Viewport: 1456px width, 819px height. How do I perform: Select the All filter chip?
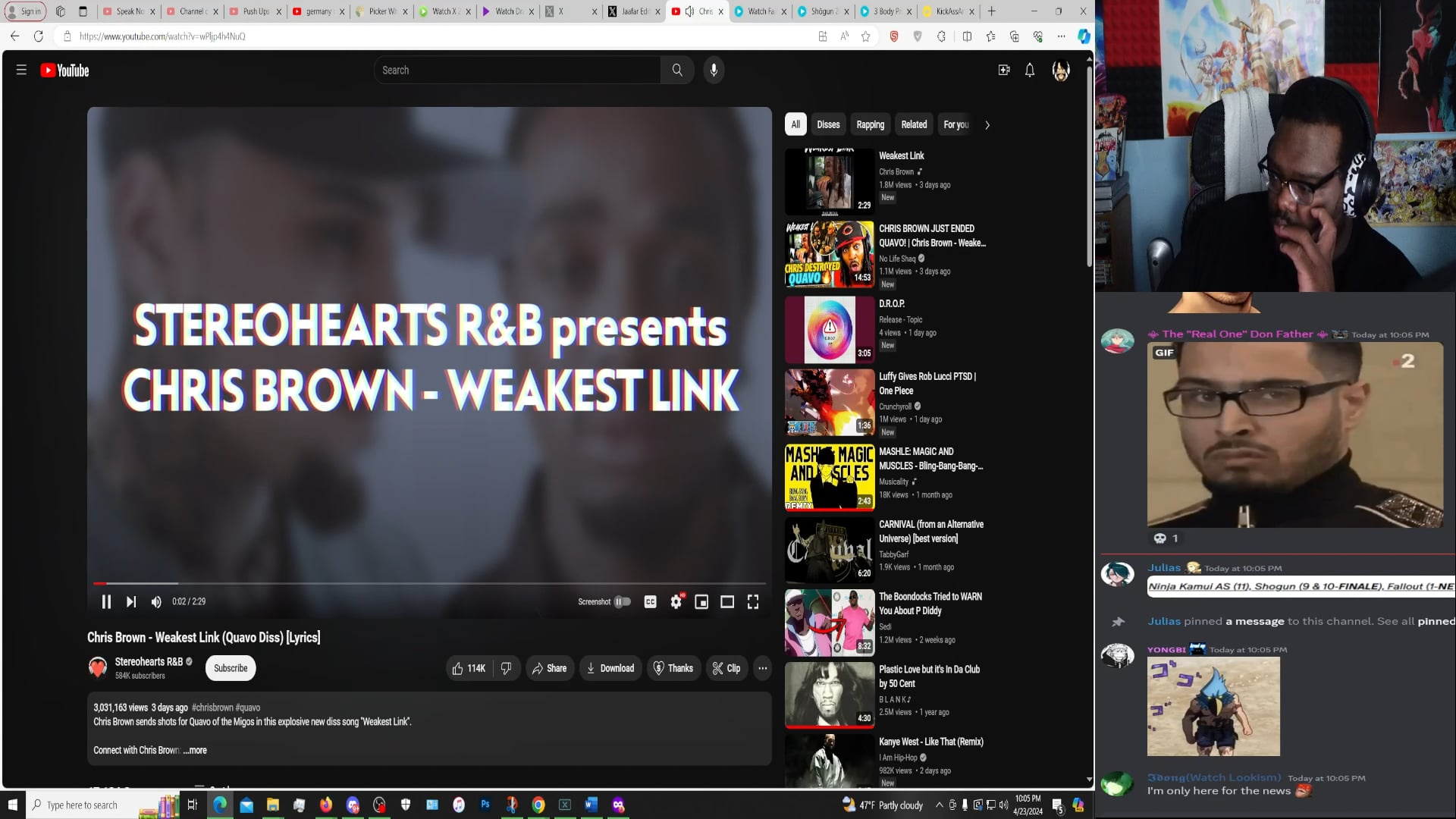[x=795, y=124]
